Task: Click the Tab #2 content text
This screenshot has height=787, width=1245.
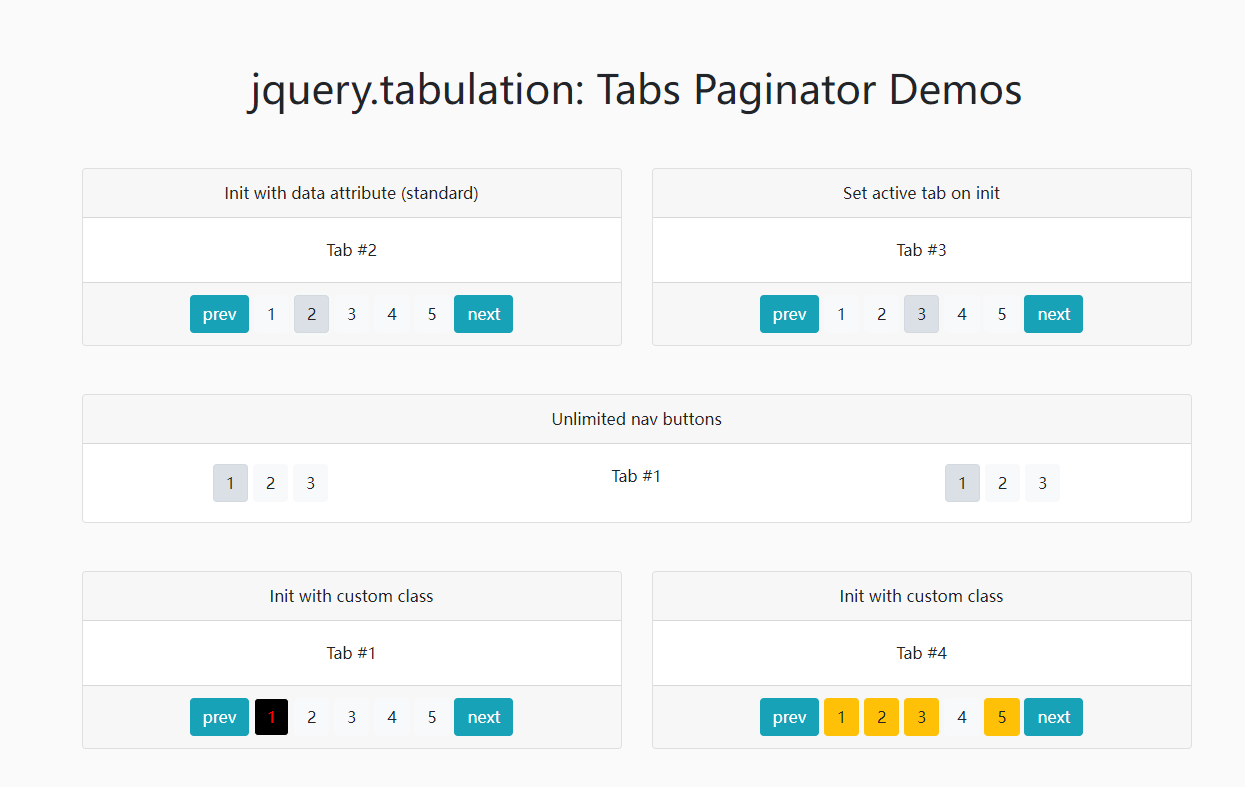Action: tap(351, 250)
